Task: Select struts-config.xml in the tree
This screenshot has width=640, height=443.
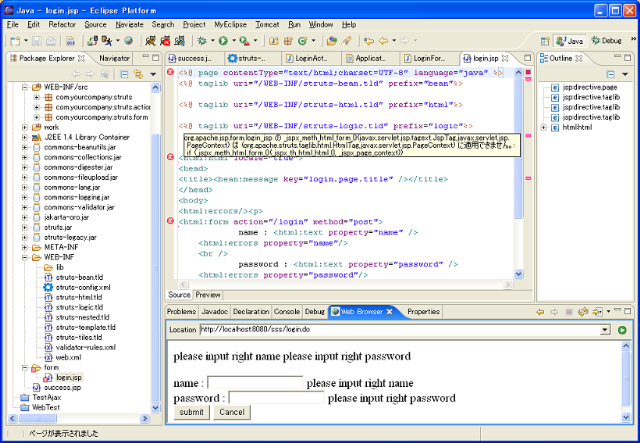Action: pos(83,287)
